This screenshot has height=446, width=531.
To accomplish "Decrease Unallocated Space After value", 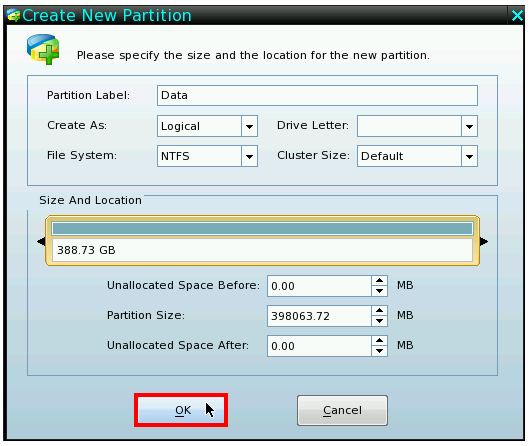I will pyautogui.click(x=379, y=351).
